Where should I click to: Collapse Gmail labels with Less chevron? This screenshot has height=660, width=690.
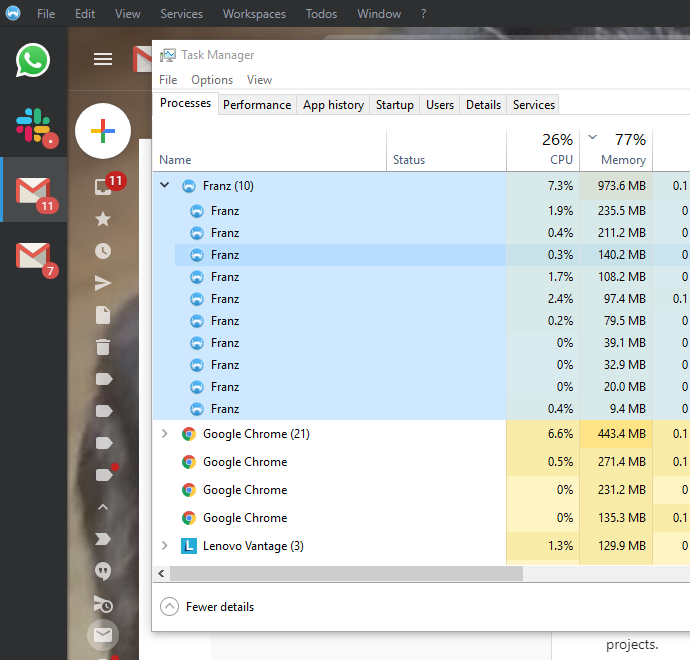point(103,507)
